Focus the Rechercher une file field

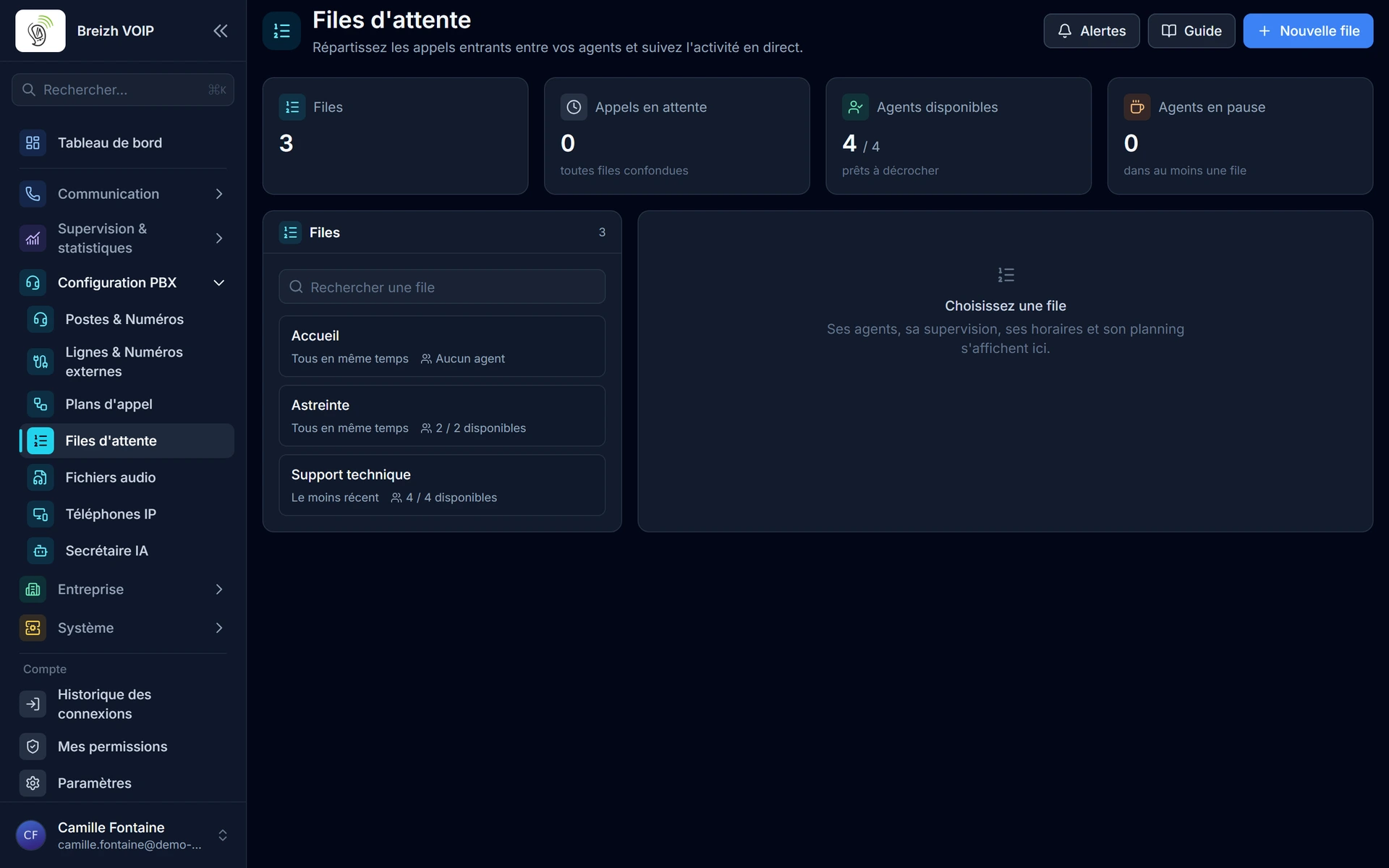442,286
